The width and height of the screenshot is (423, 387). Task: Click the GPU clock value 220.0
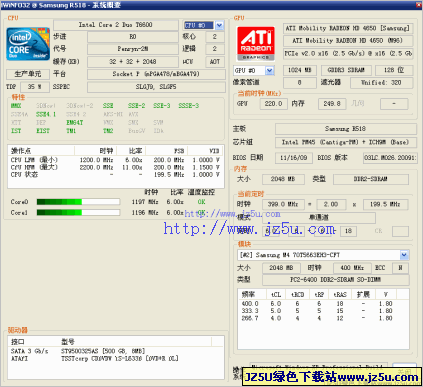(x=273, y=104)
